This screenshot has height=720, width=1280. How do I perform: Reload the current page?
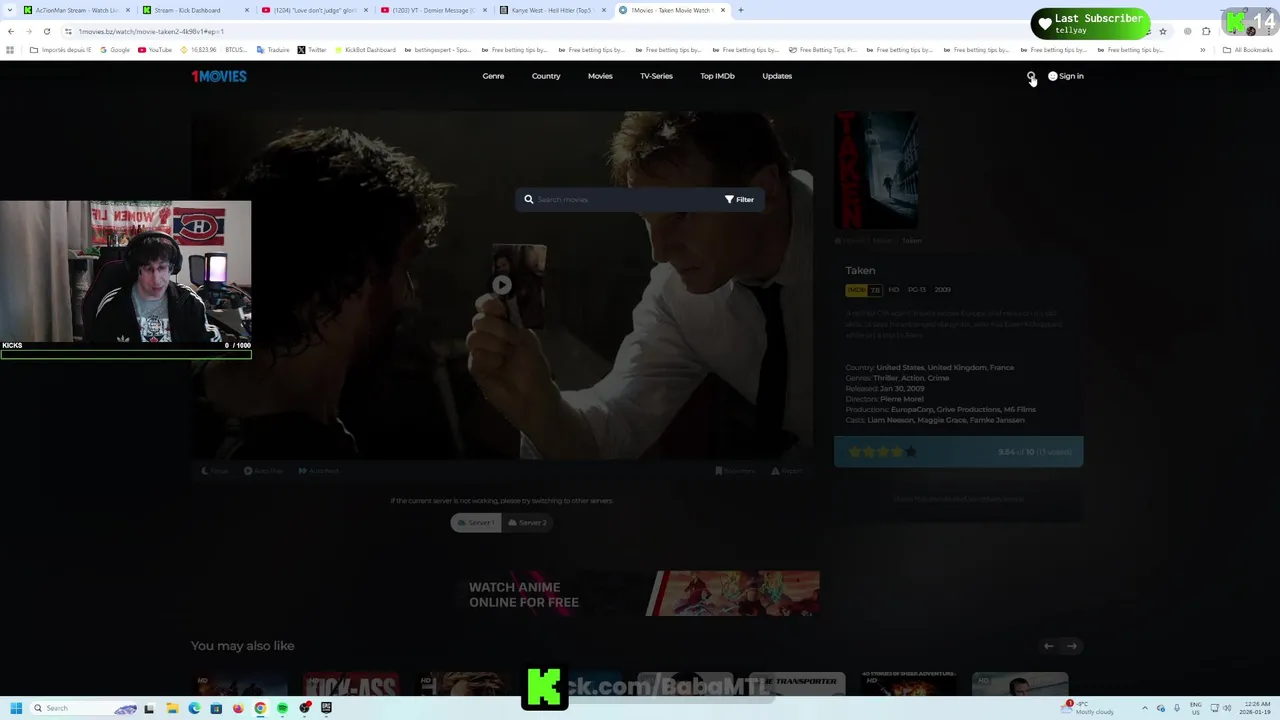pyautogui.click(x=46, y=31)
